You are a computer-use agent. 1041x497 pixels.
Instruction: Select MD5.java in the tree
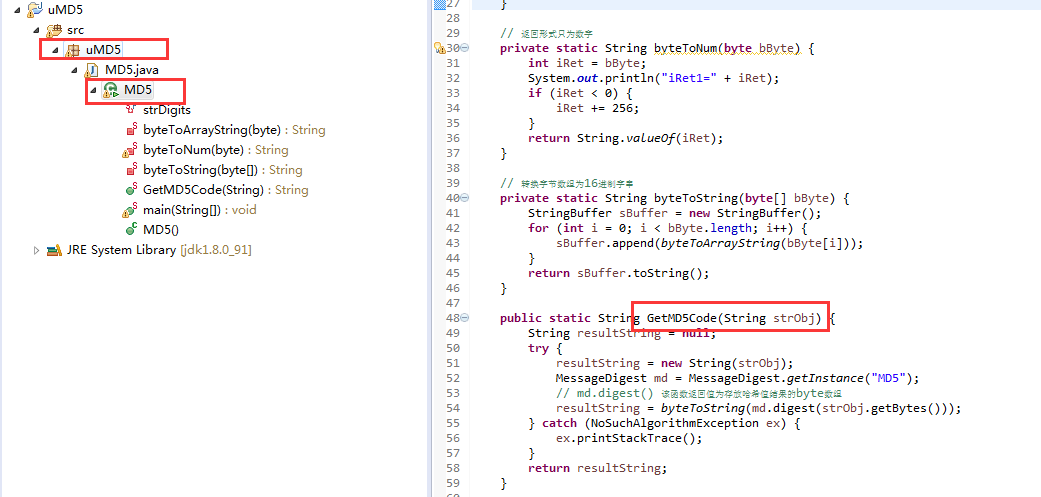tap(131, 70)
